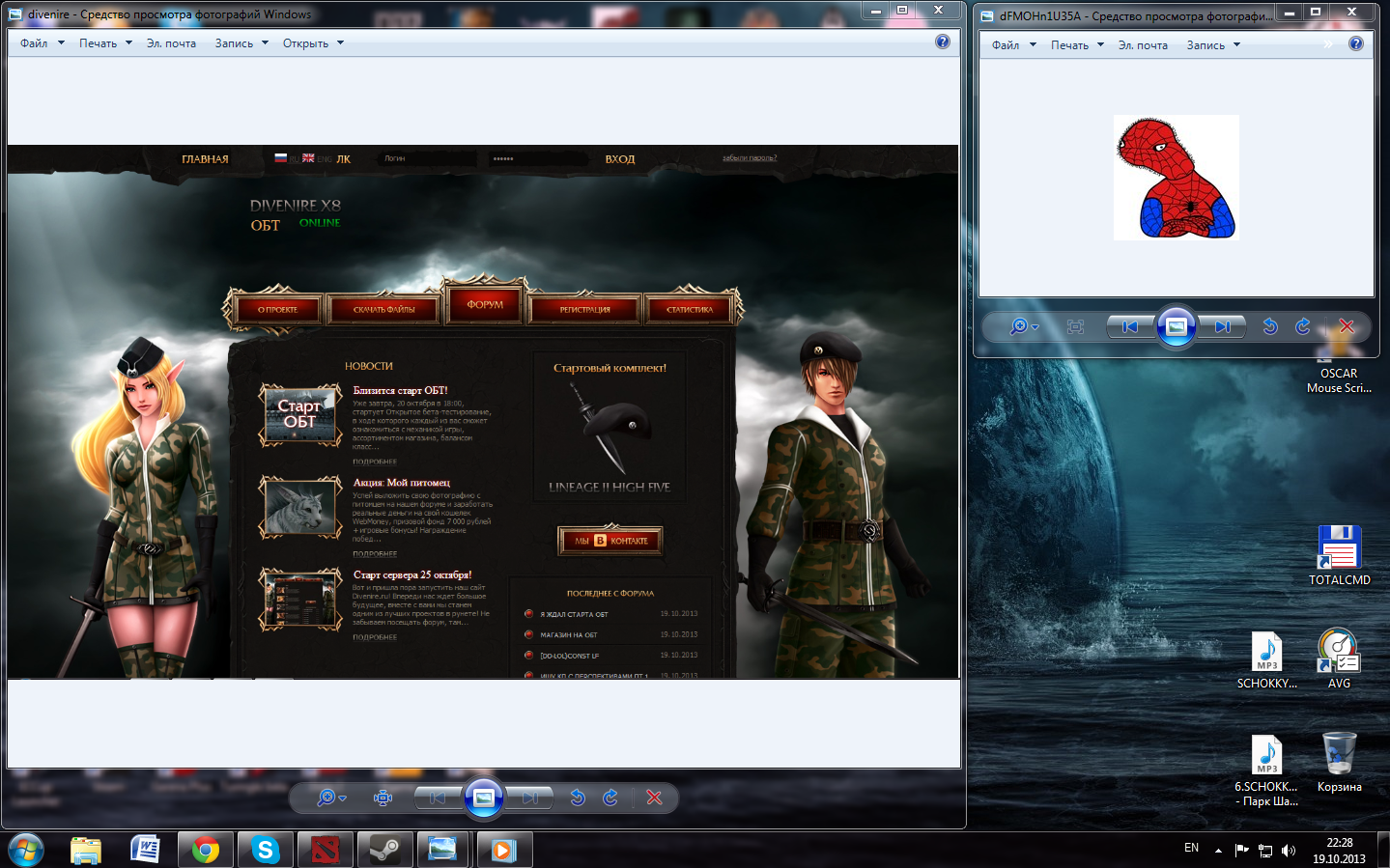Expand Файл menu in divenire viewer
Screen dimensions: 1390x868
[43, 43]
